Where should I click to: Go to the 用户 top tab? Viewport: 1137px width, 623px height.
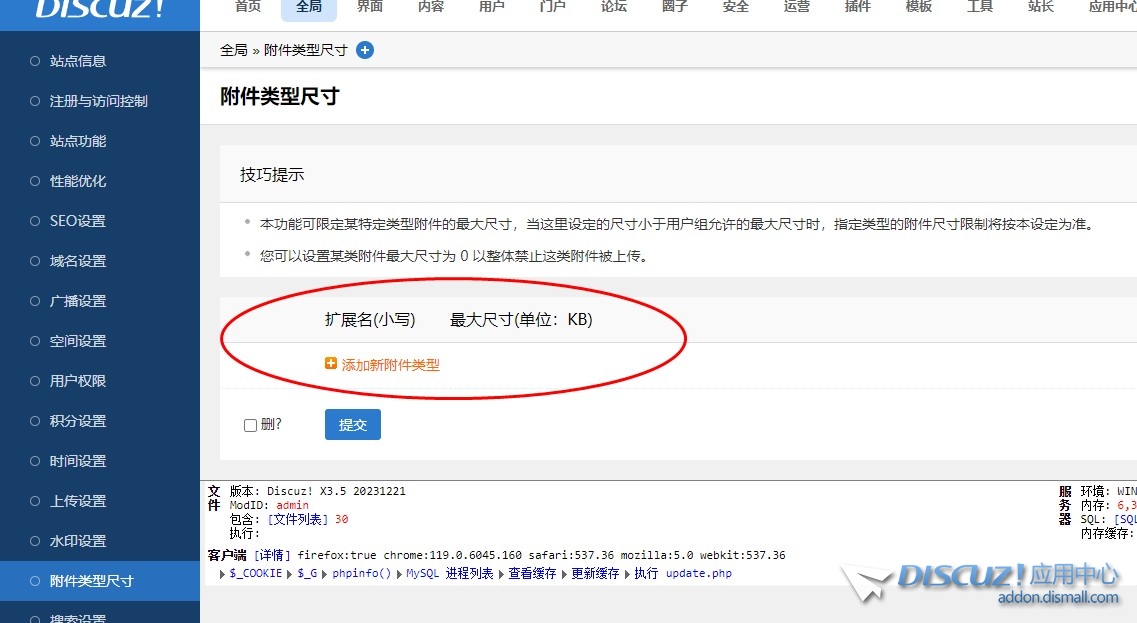492,7
